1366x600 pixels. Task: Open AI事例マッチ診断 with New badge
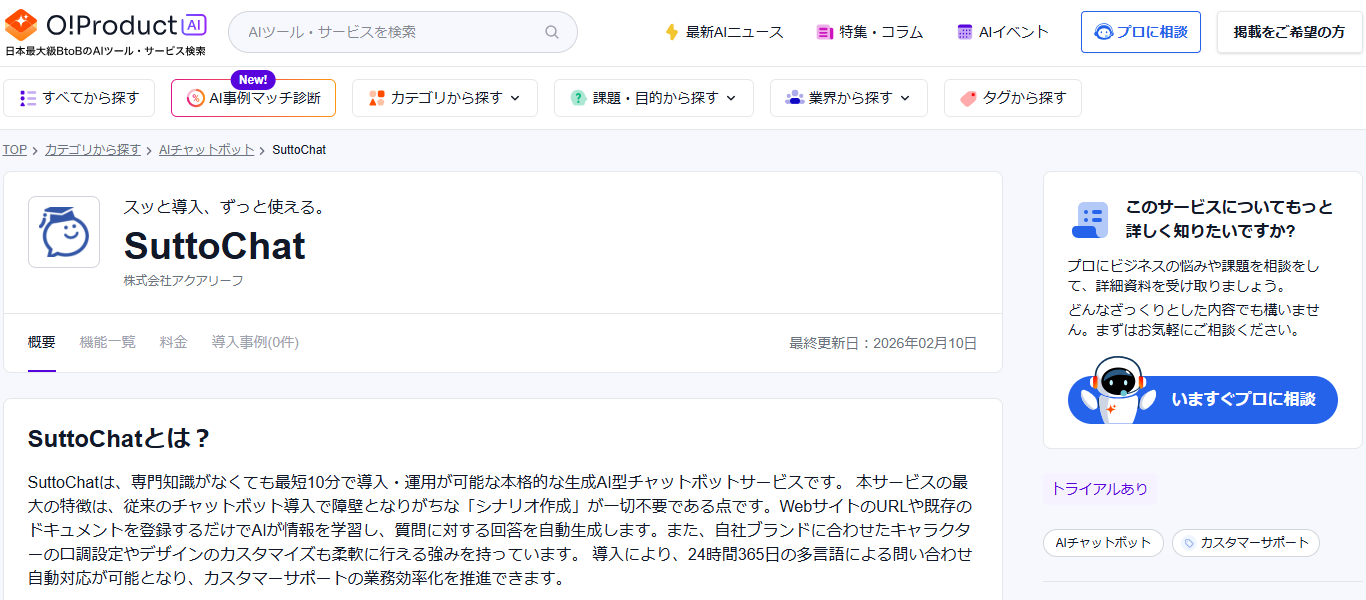coord(253,98)
